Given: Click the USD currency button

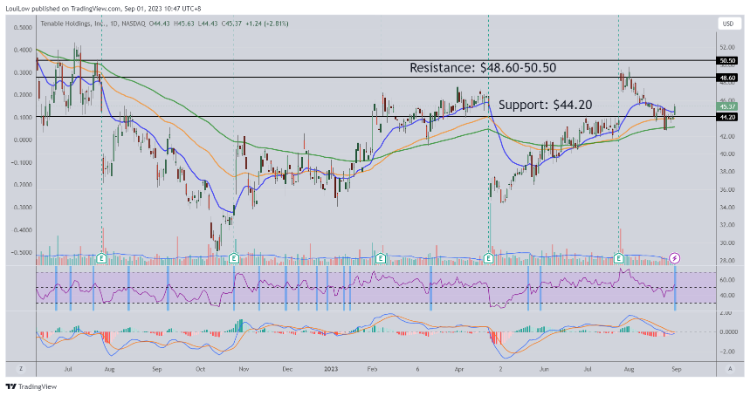Looking at the screenshot, I should (x=728, y=24).
